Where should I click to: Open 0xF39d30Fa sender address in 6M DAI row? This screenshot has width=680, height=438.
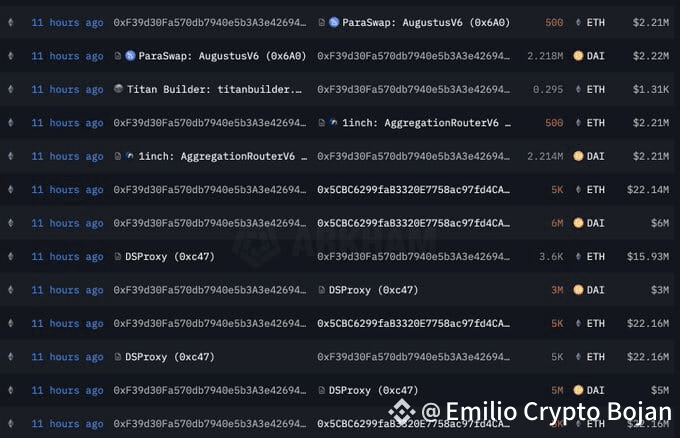[x=210, y=223]
